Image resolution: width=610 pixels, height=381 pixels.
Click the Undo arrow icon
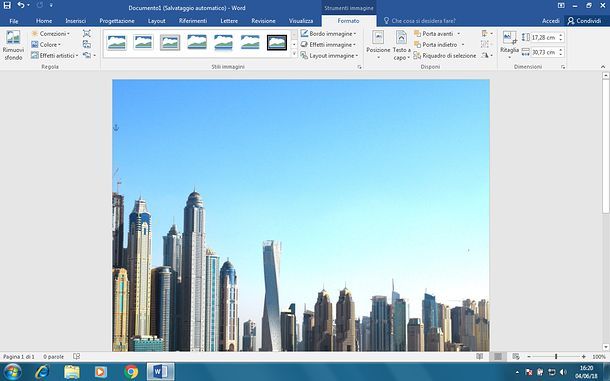click(21, 5)
